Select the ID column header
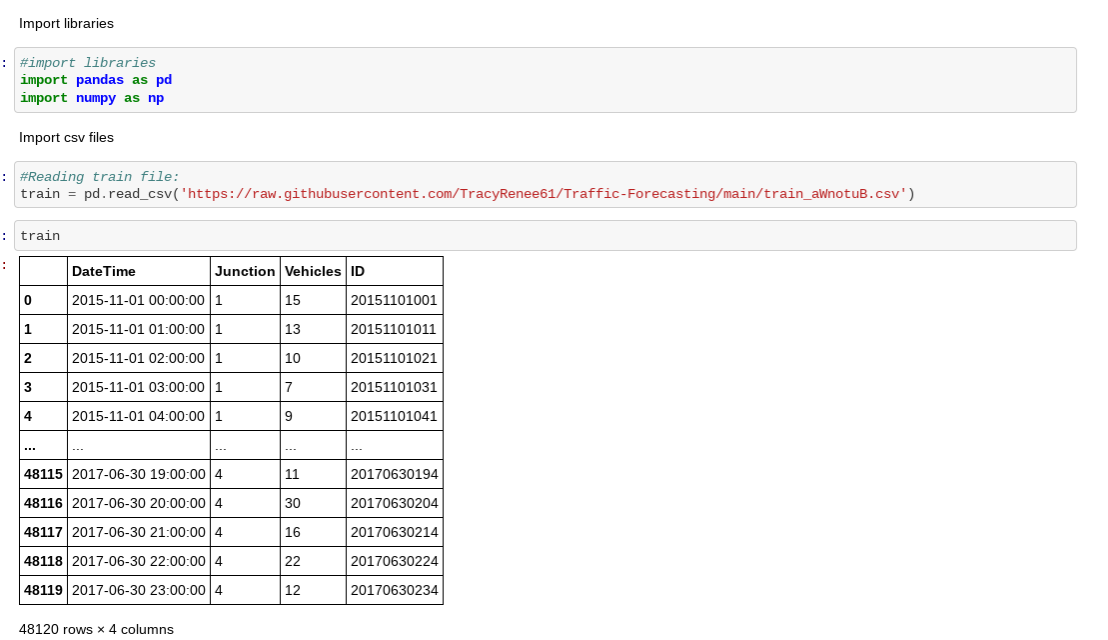Image resolution: width=1108 pixels, height=640 pixels. pos(357,270)
